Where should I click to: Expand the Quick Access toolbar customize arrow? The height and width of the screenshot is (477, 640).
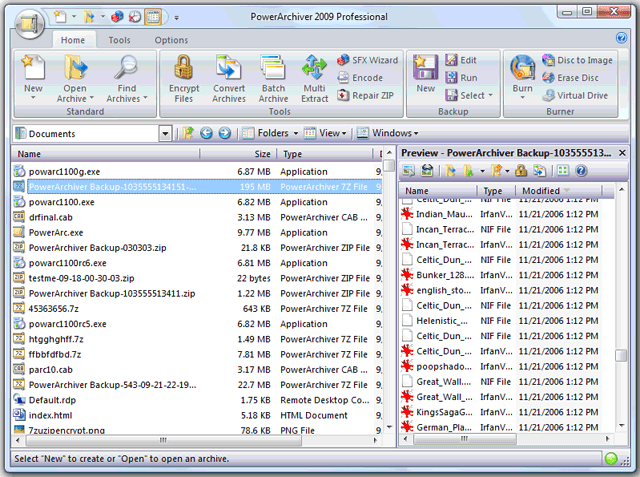(x=177, y=18)
